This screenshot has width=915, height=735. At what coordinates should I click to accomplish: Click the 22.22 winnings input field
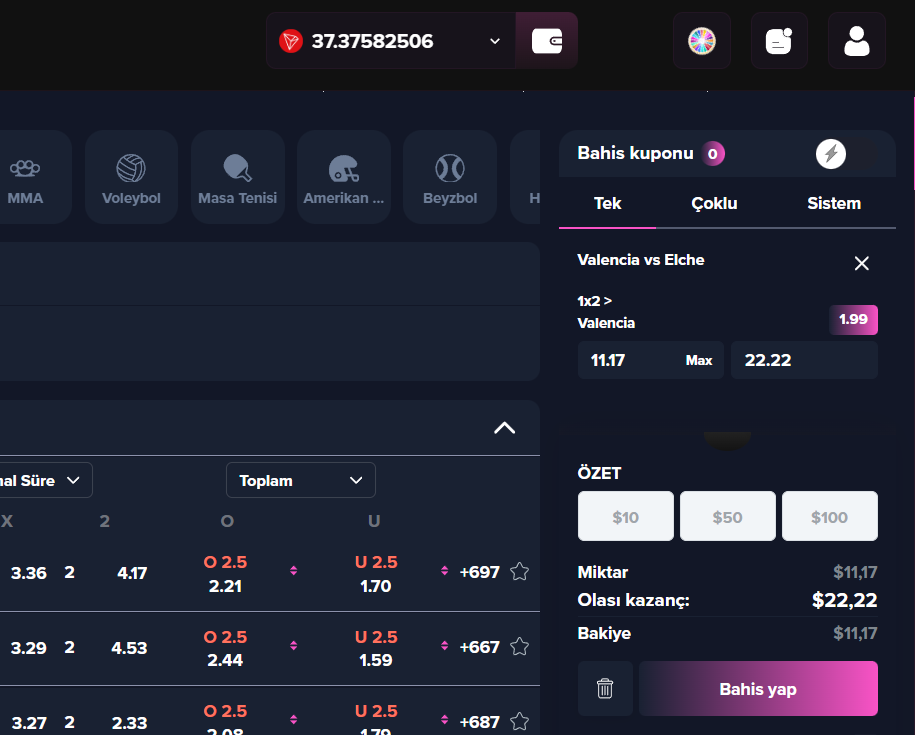click(x=804, y=360)
